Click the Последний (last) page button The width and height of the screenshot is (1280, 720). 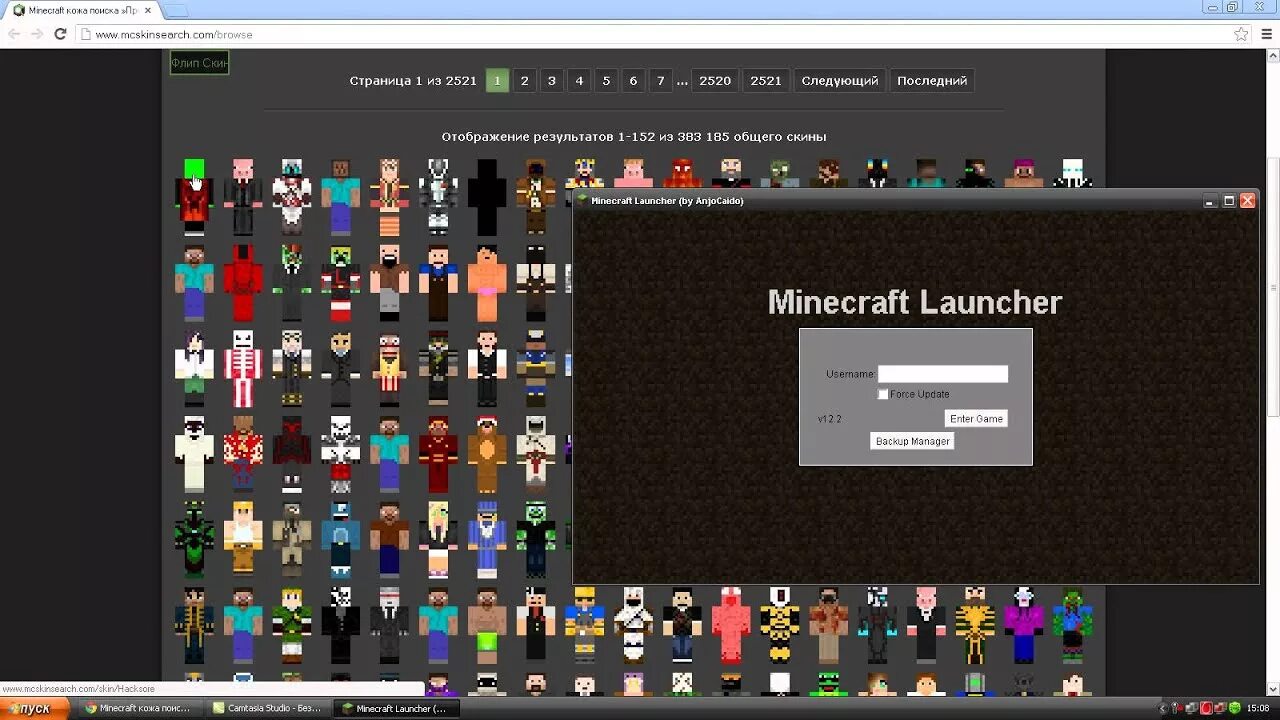coord(932,81)
